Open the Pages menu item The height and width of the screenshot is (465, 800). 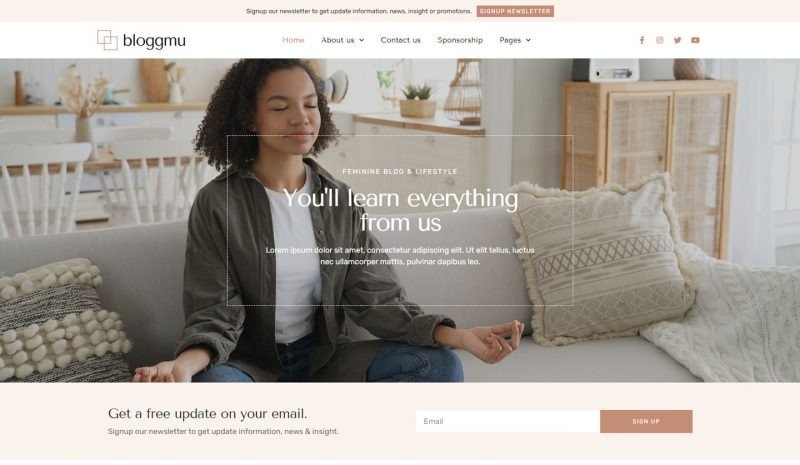(x=510, y=40)
